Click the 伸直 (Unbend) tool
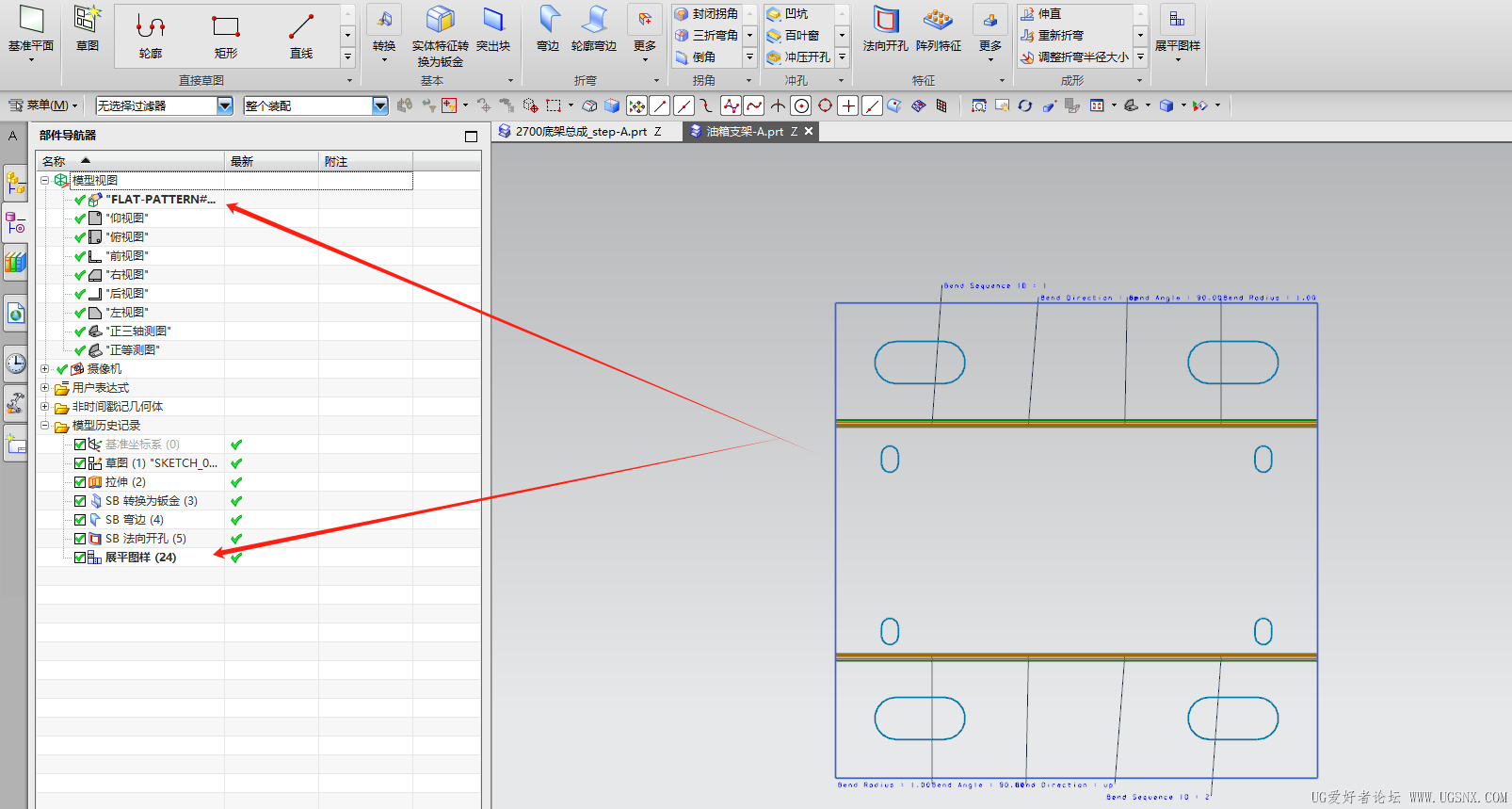 1041,14
